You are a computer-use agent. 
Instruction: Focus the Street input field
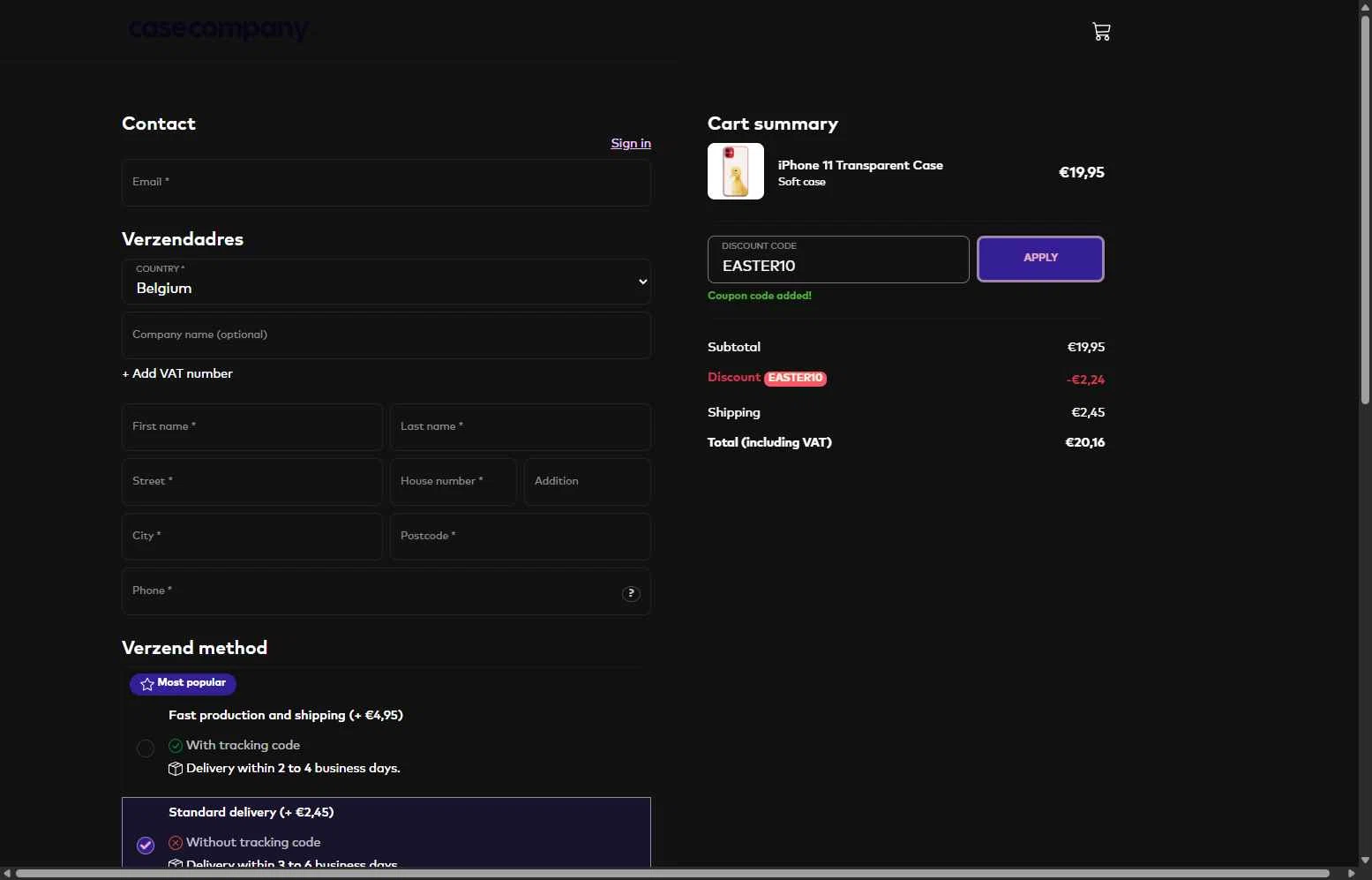252,482
